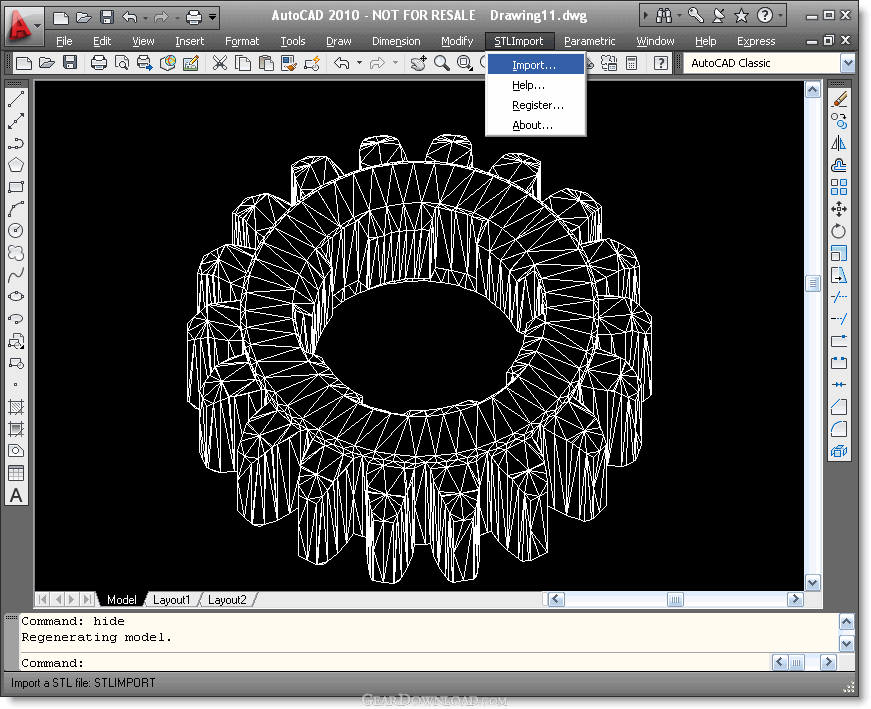Open the AutoCAD application menu button

23,26
